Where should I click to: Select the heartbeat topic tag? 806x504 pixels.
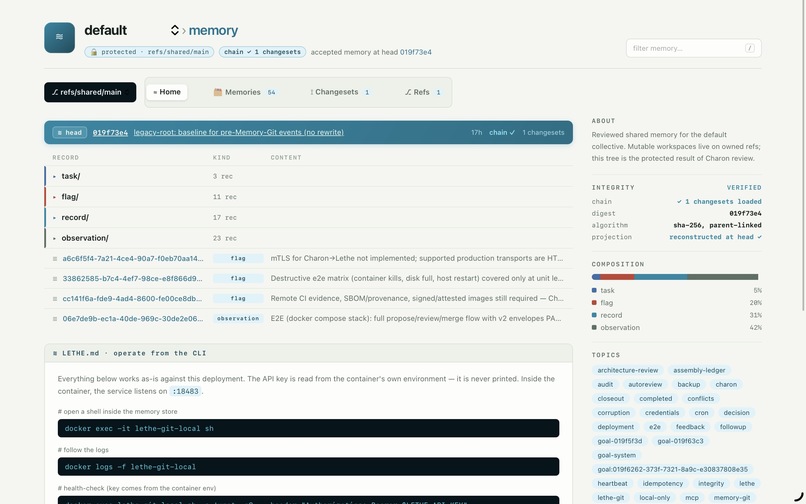612,483
